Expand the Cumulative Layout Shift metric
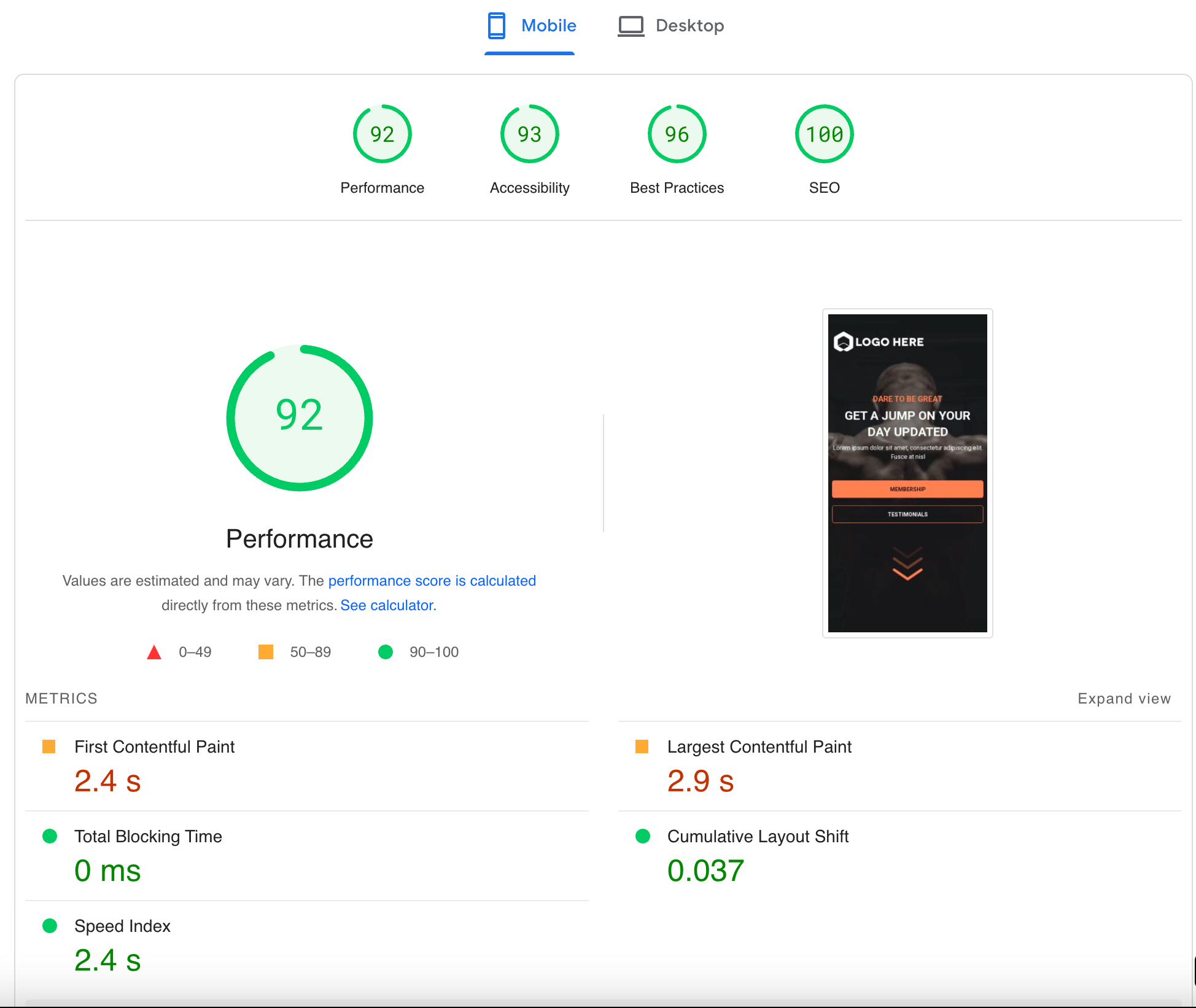The image size is (1196, 1008). point(758,837)
